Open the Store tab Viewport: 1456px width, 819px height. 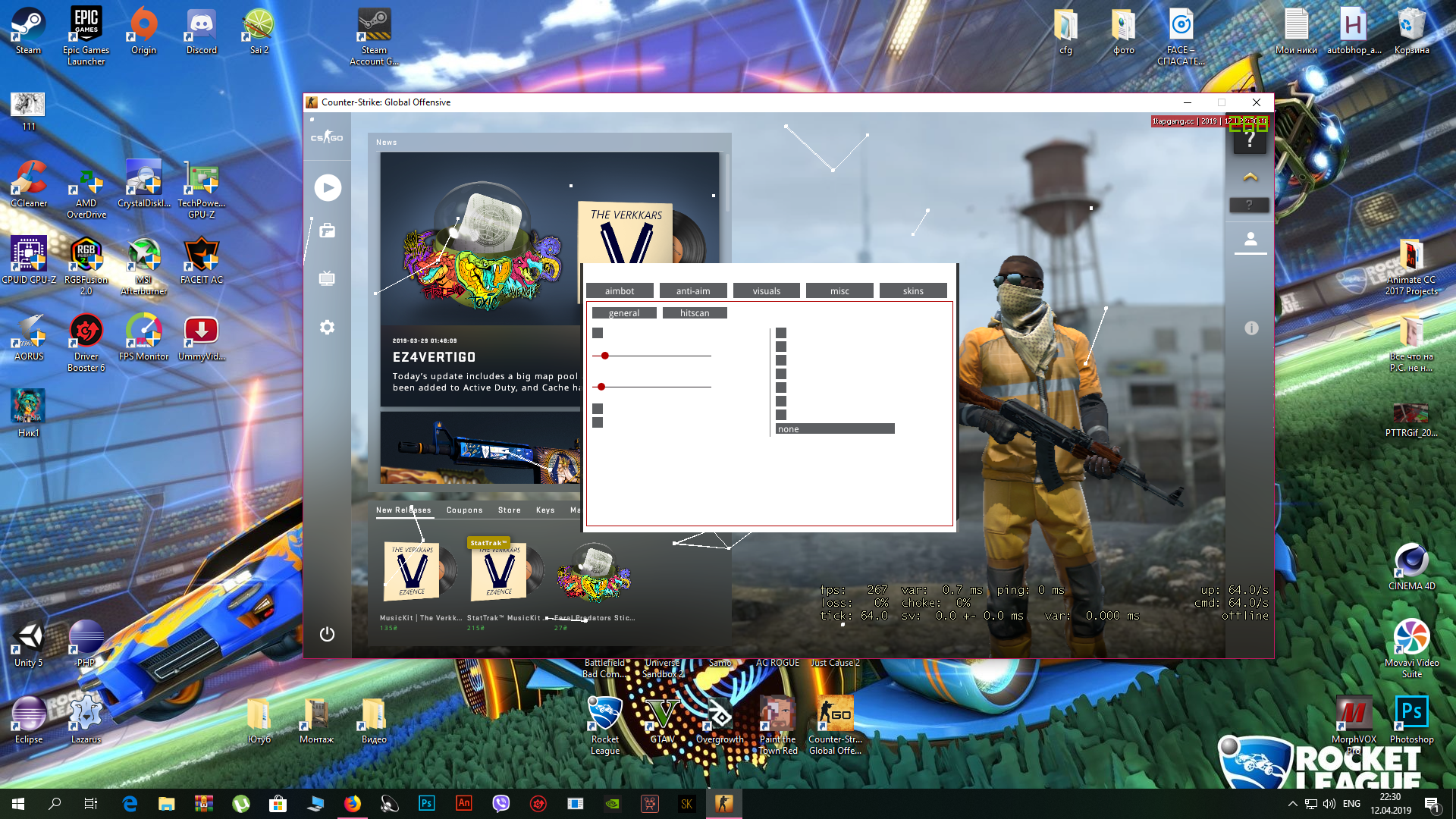pos(510,510)
